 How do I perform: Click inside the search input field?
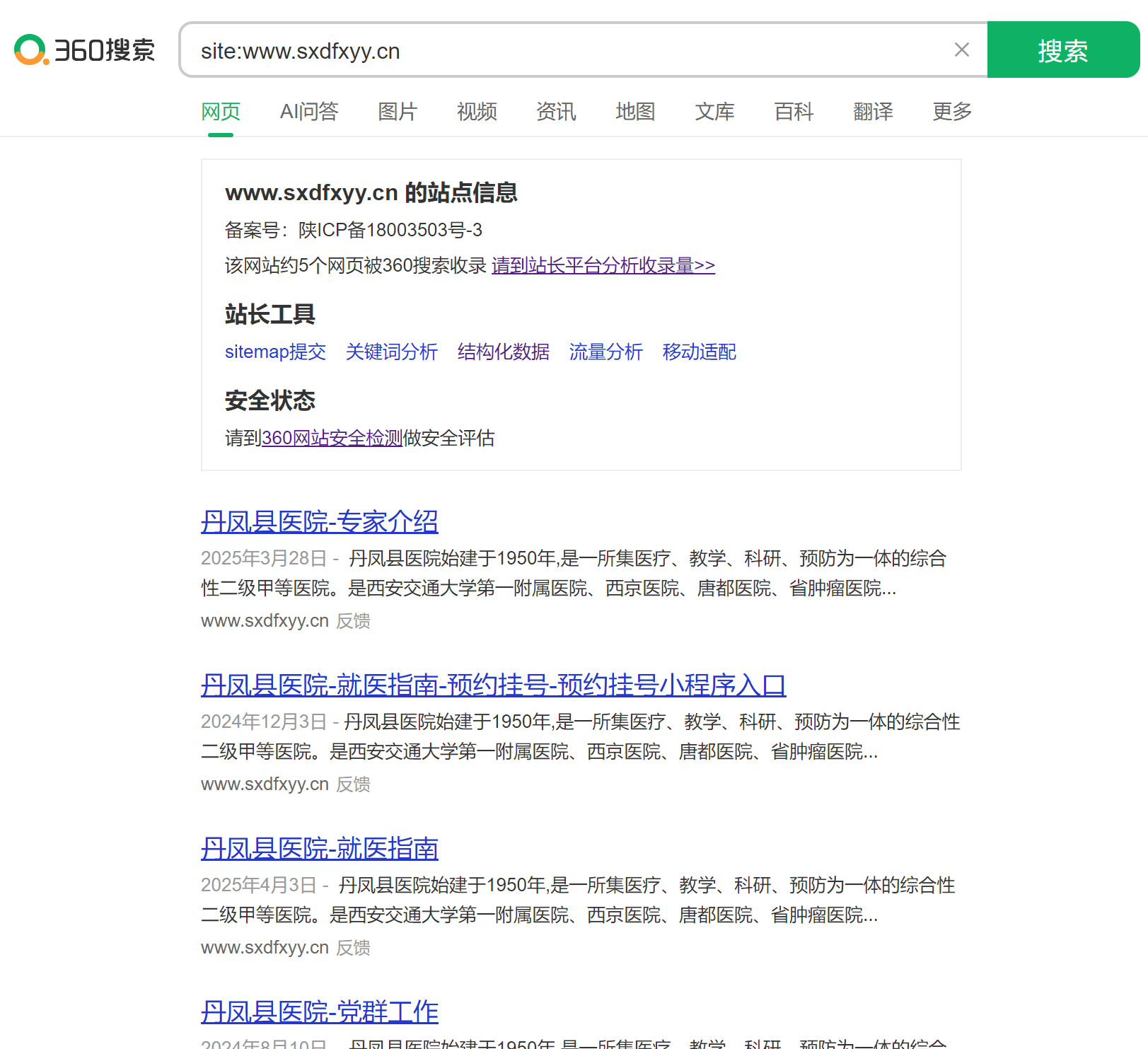point(566,50)
